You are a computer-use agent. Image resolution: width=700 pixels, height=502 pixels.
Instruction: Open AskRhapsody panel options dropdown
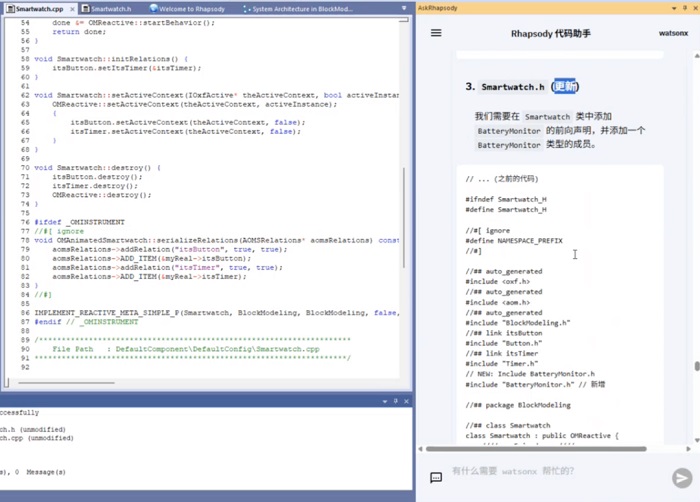click(674, 8)
